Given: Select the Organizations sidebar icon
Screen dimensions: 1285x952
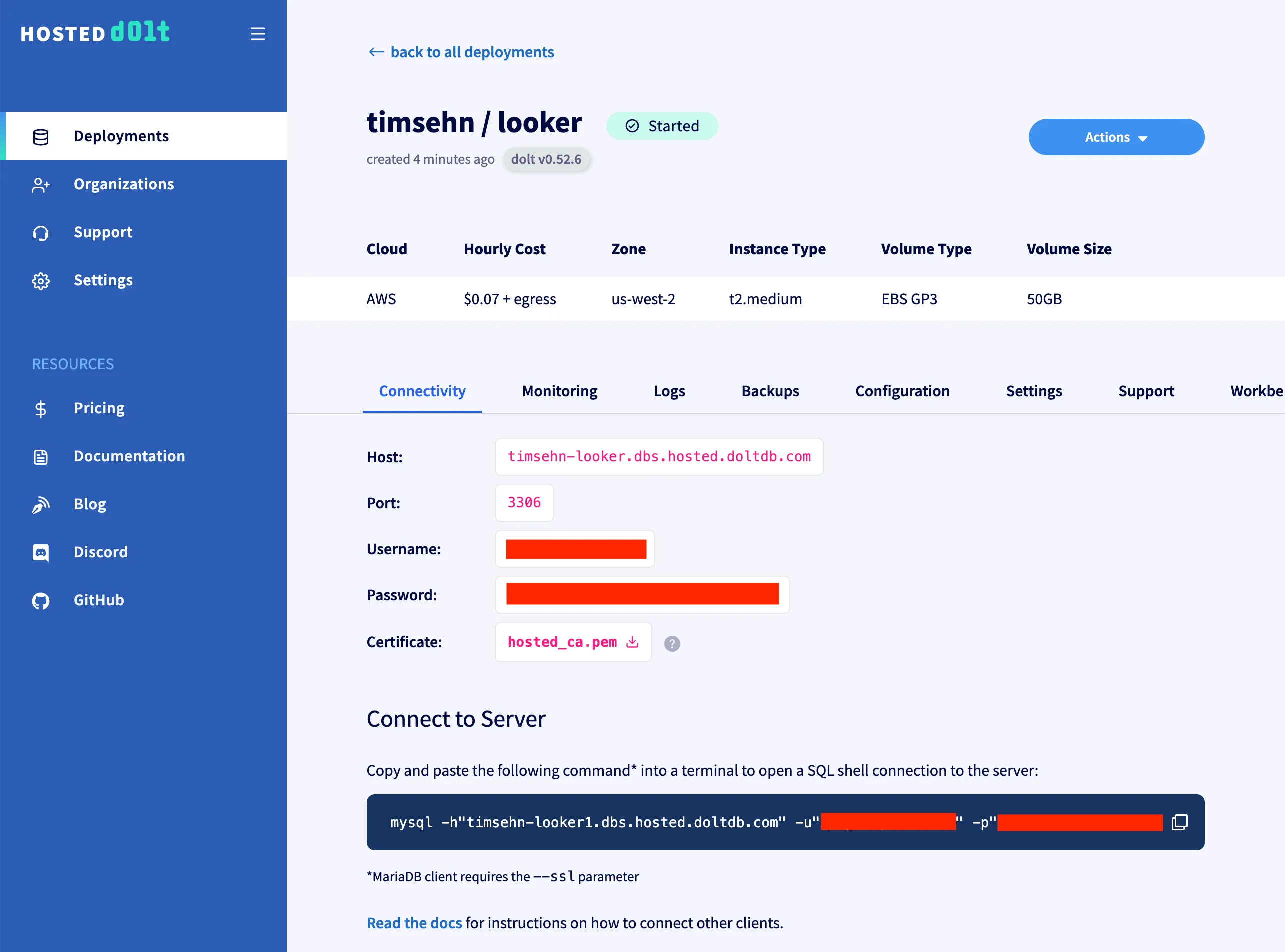Looking at the screenshot, I should pos(40,185).
